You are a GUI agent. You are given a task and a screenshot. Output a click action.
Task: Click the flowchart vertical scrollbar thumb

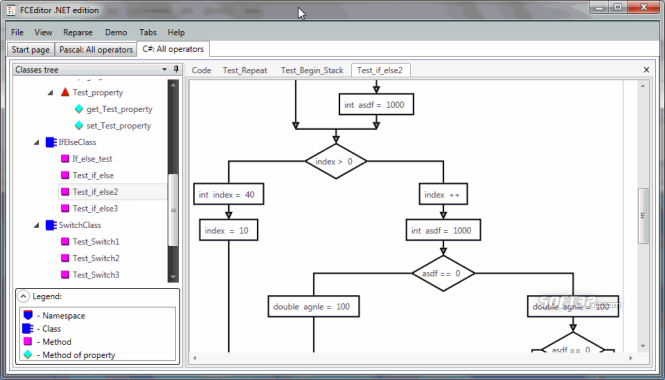coord(643,215)
